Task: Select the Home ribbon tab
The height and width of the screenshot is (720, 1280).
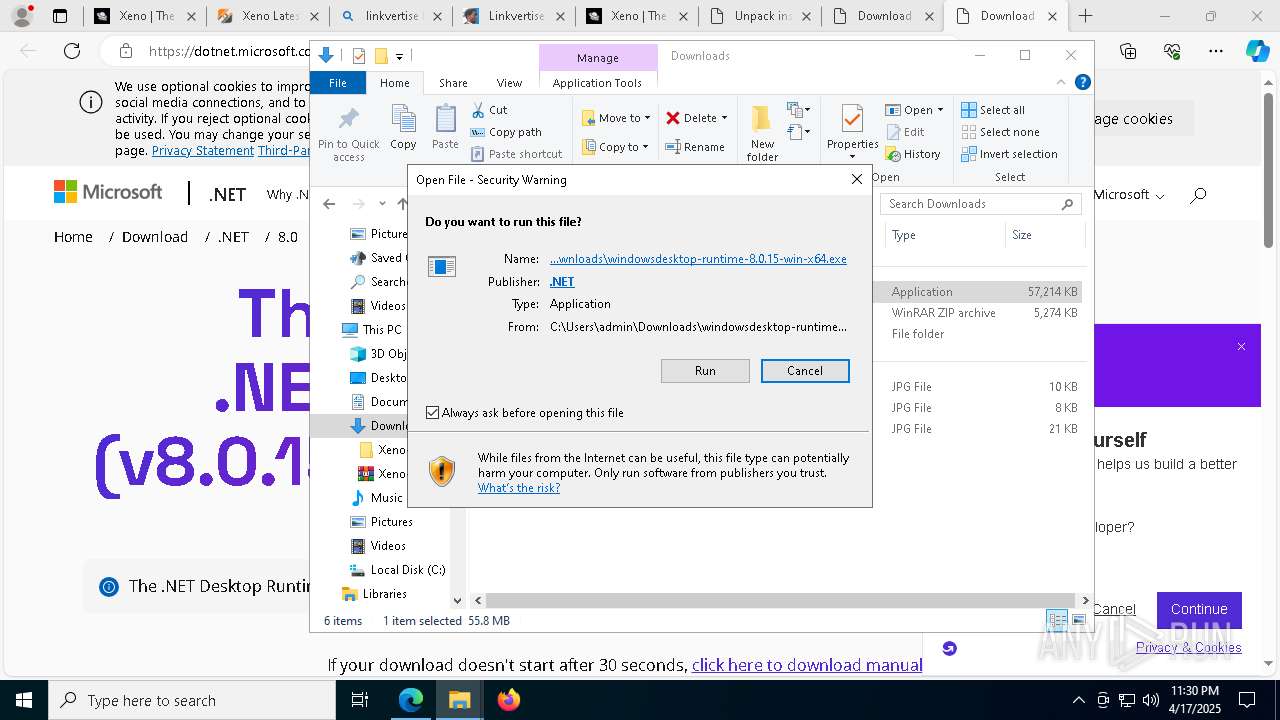Action: (395, 83)
